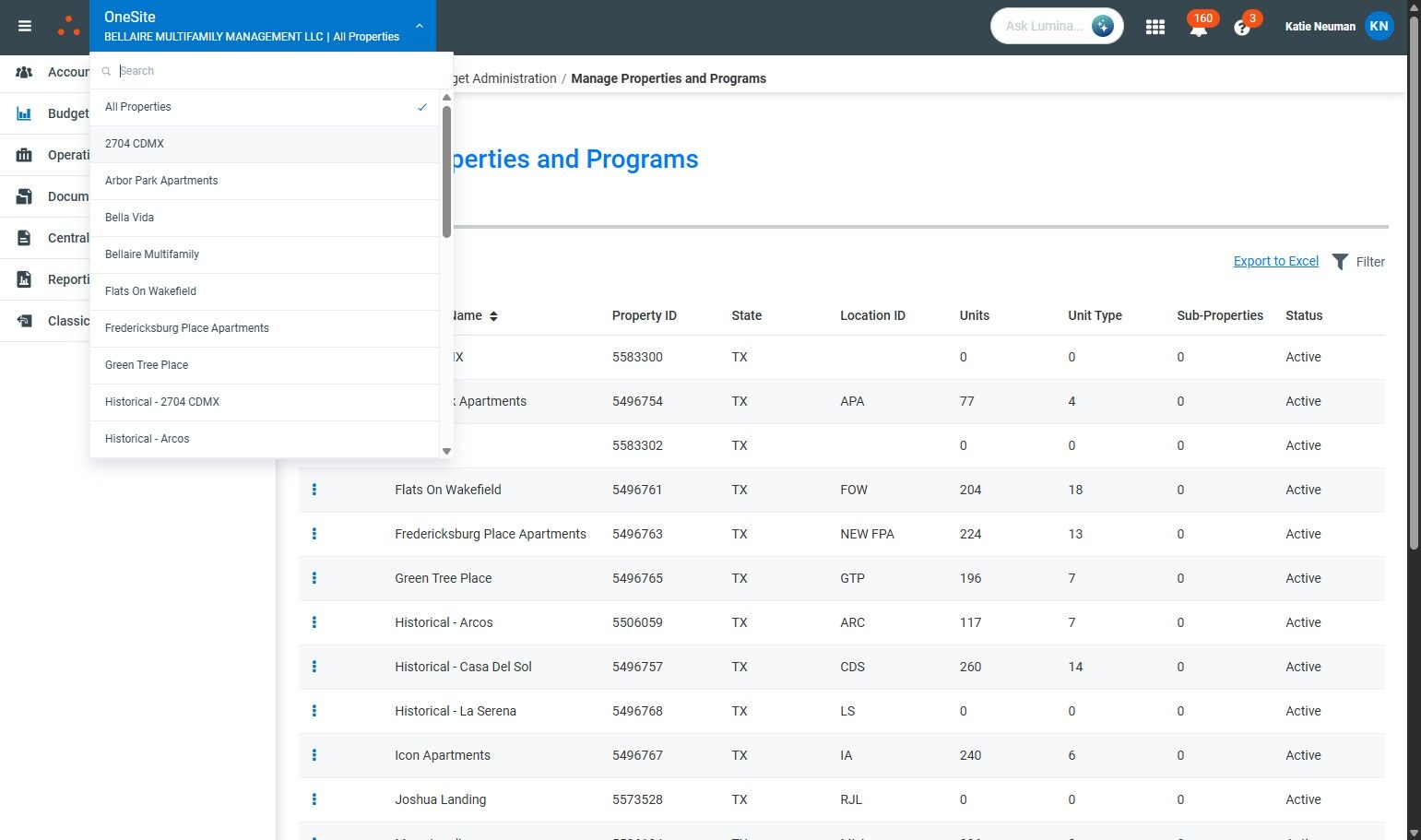Open the Ask Lumina search box
The image size is (1421, 840).
[x=1043, y=26]
